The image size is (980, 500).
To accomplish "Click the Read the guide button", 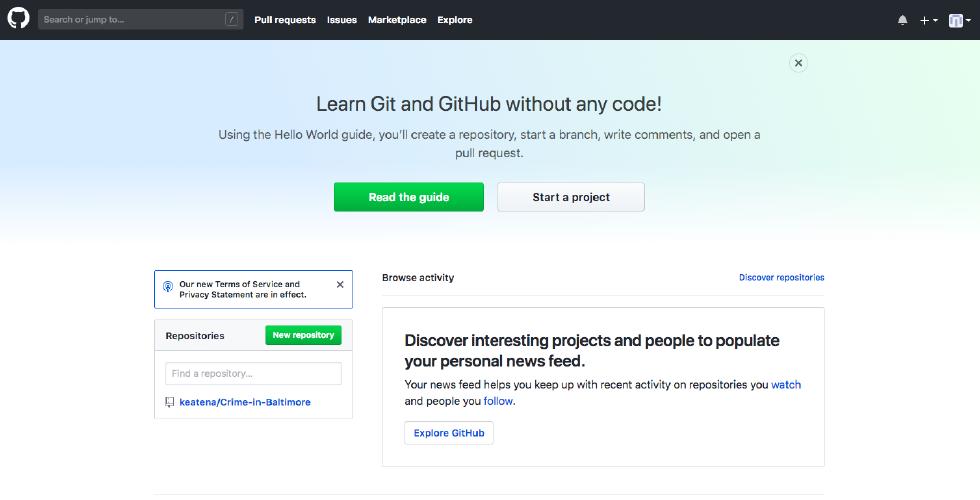I will click(409, 197).
